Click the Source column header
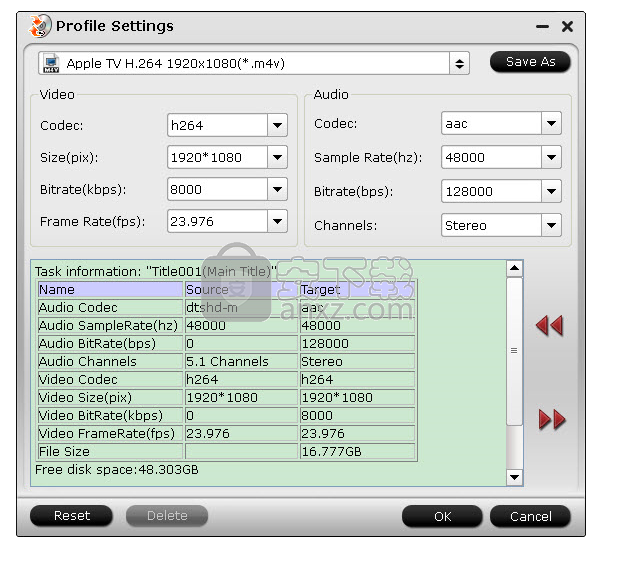The height and width of the screenshot is (567, 618). point(241,290)
